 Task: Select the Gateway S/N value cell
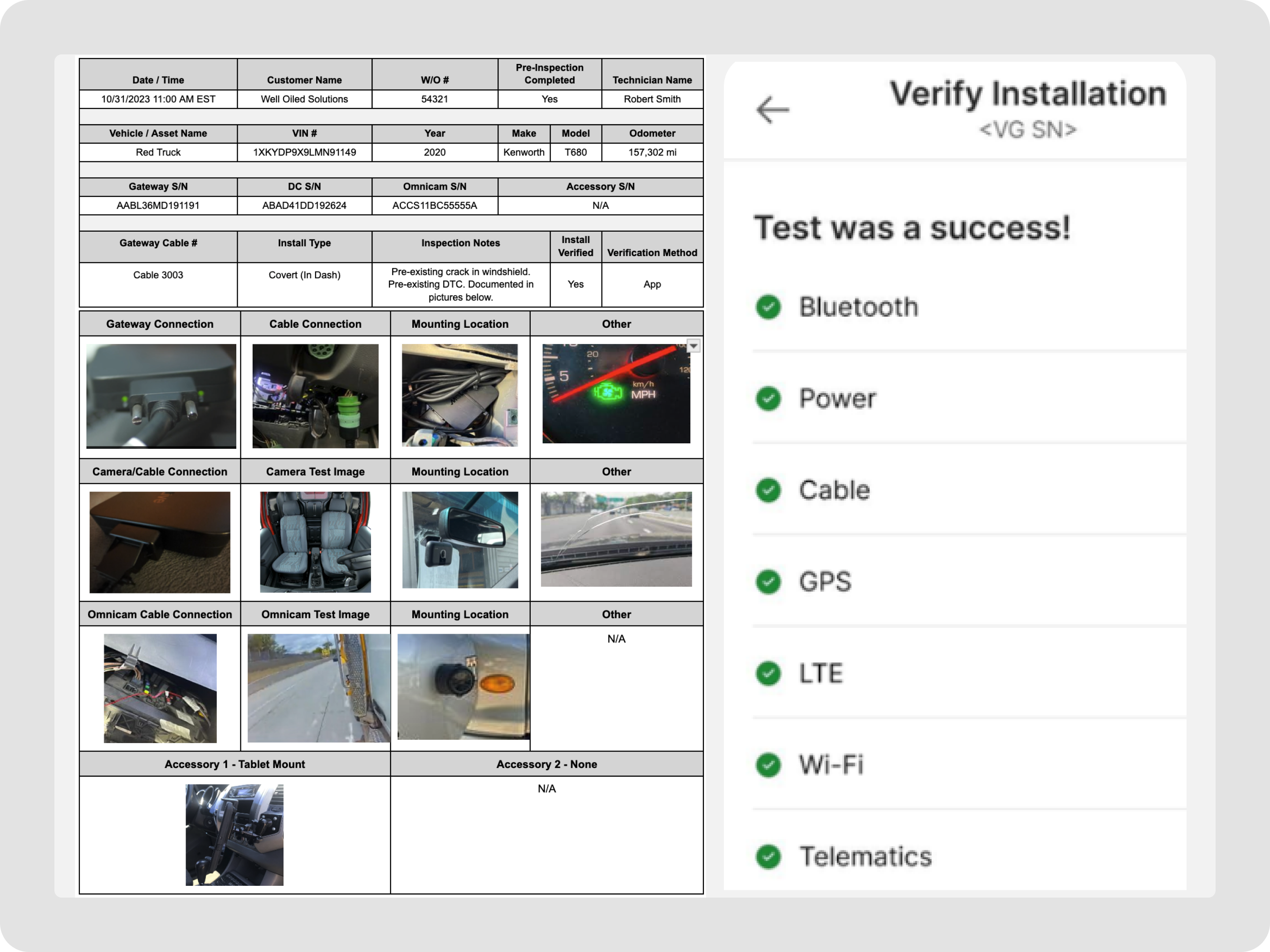(158, 205)
